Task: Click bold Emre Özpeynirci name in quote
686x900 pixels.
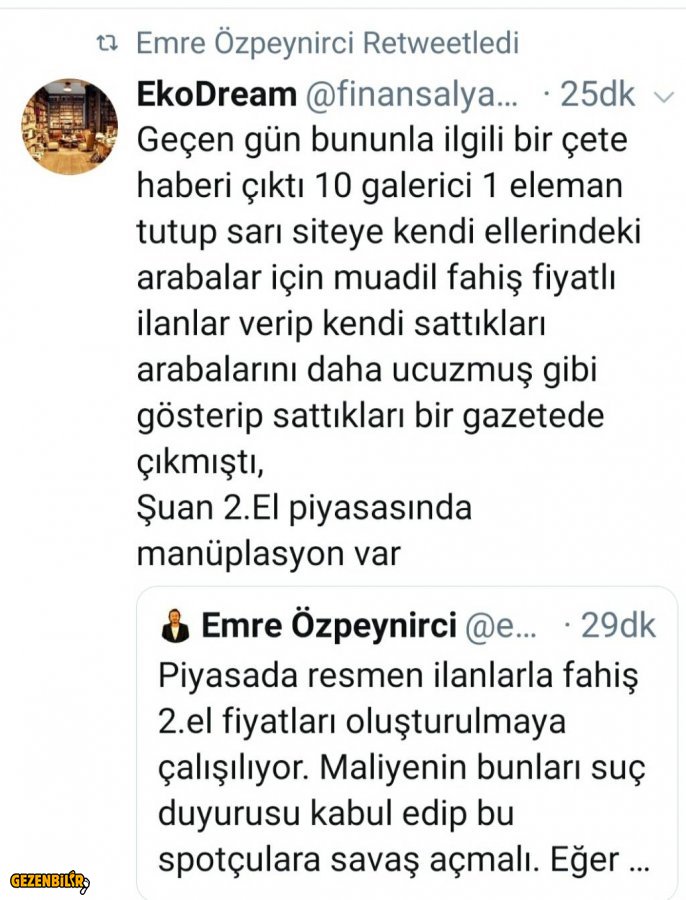Action: coord(329,626)
